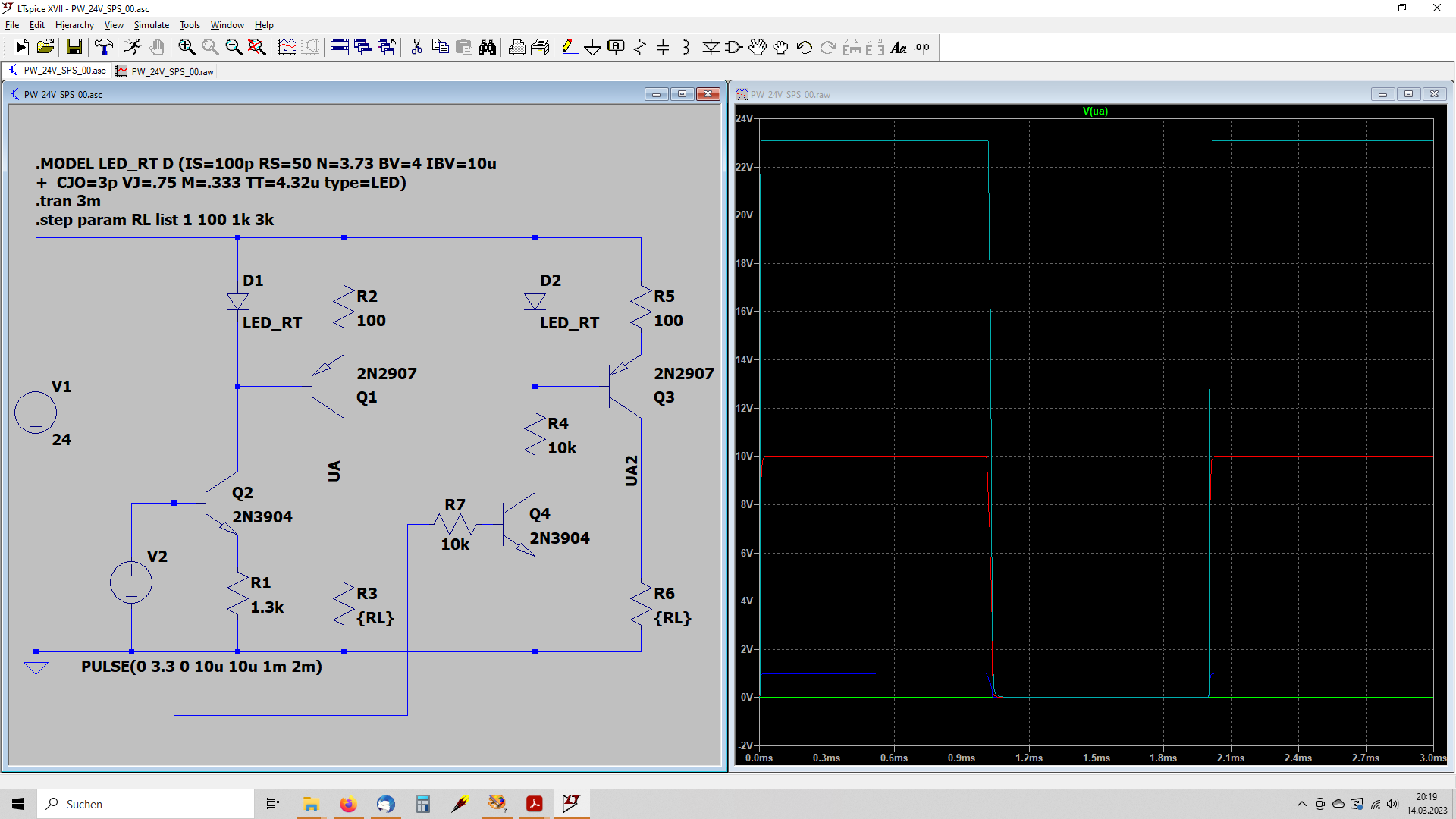Click the Undo arrow icon
This screenshot has width=1456, height=819.
coord(805,47)
